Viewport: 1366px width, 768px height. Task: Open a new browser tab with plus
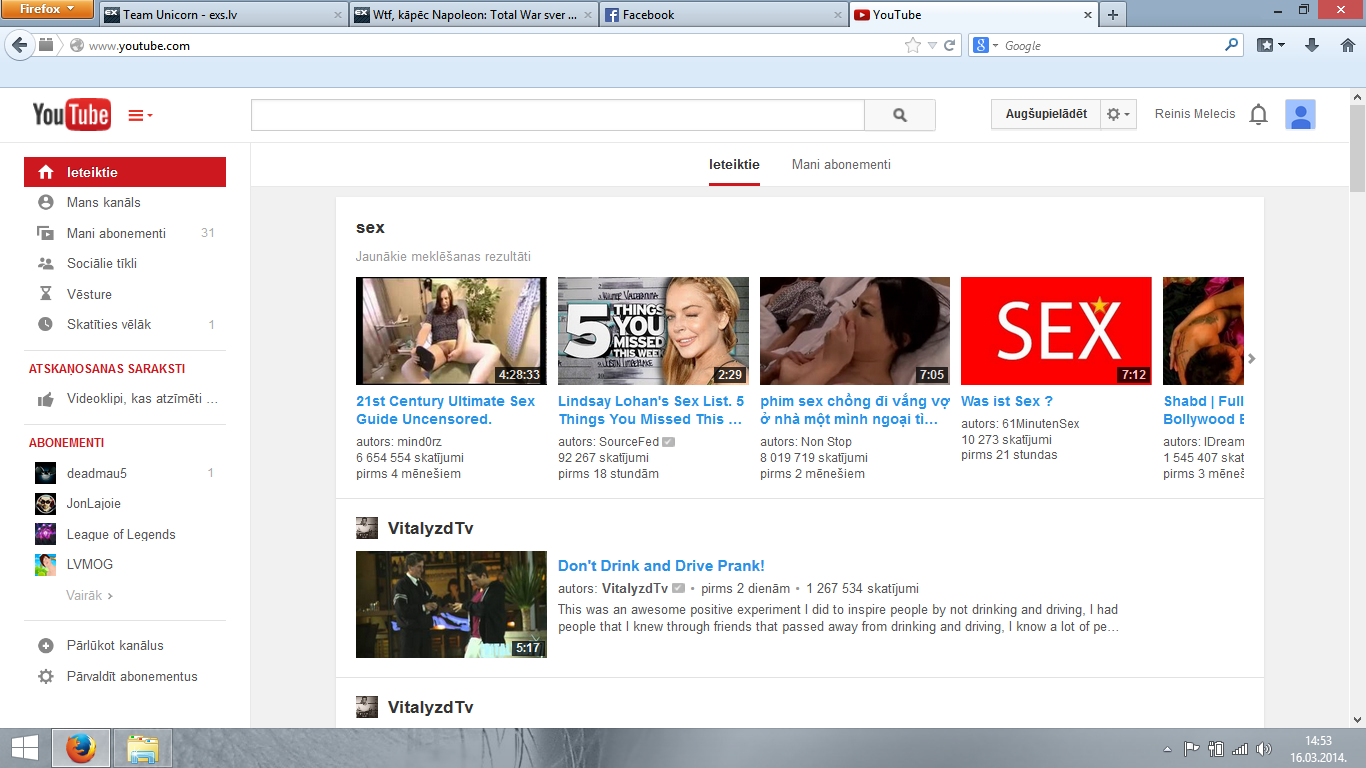pos(1112,15)
